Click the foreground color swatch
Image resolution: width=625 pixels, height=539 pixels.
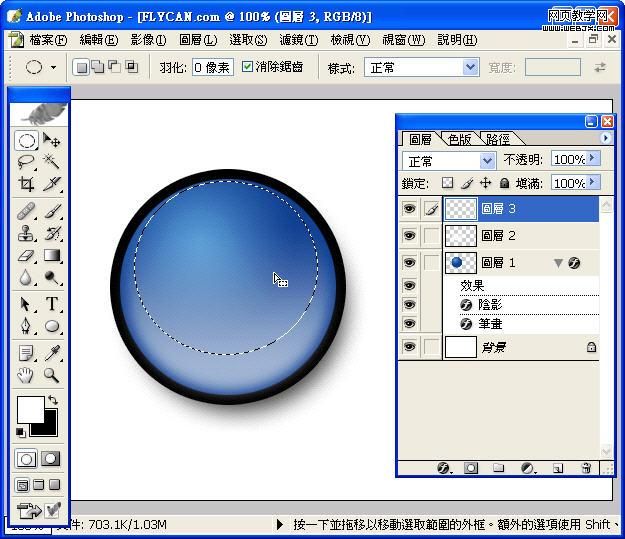point(30,409)
